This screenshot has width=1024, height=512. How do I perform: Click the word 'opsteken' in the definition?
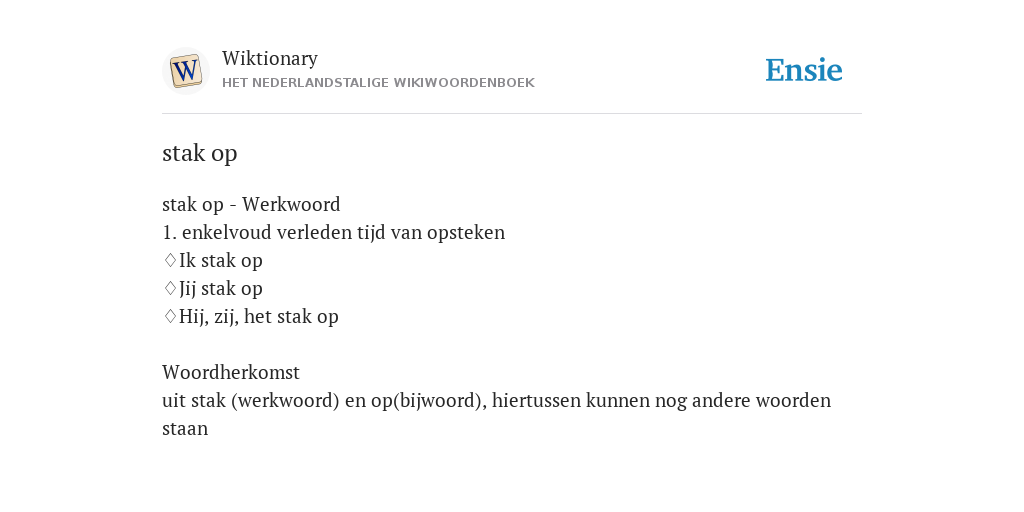[x=466, y=233]
